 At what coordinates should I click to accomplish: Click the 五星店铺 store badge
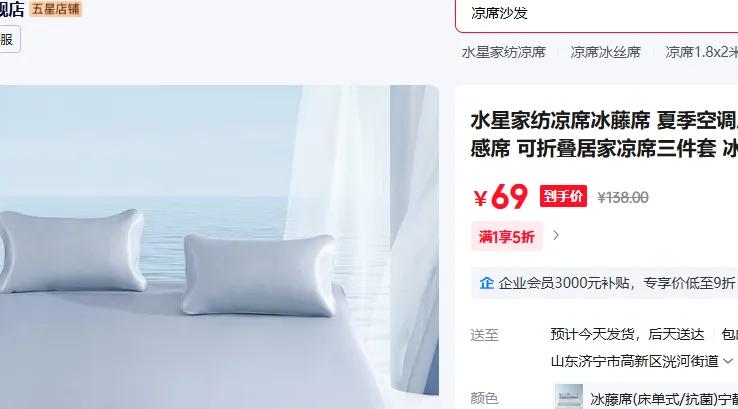[x=56, y=9]
